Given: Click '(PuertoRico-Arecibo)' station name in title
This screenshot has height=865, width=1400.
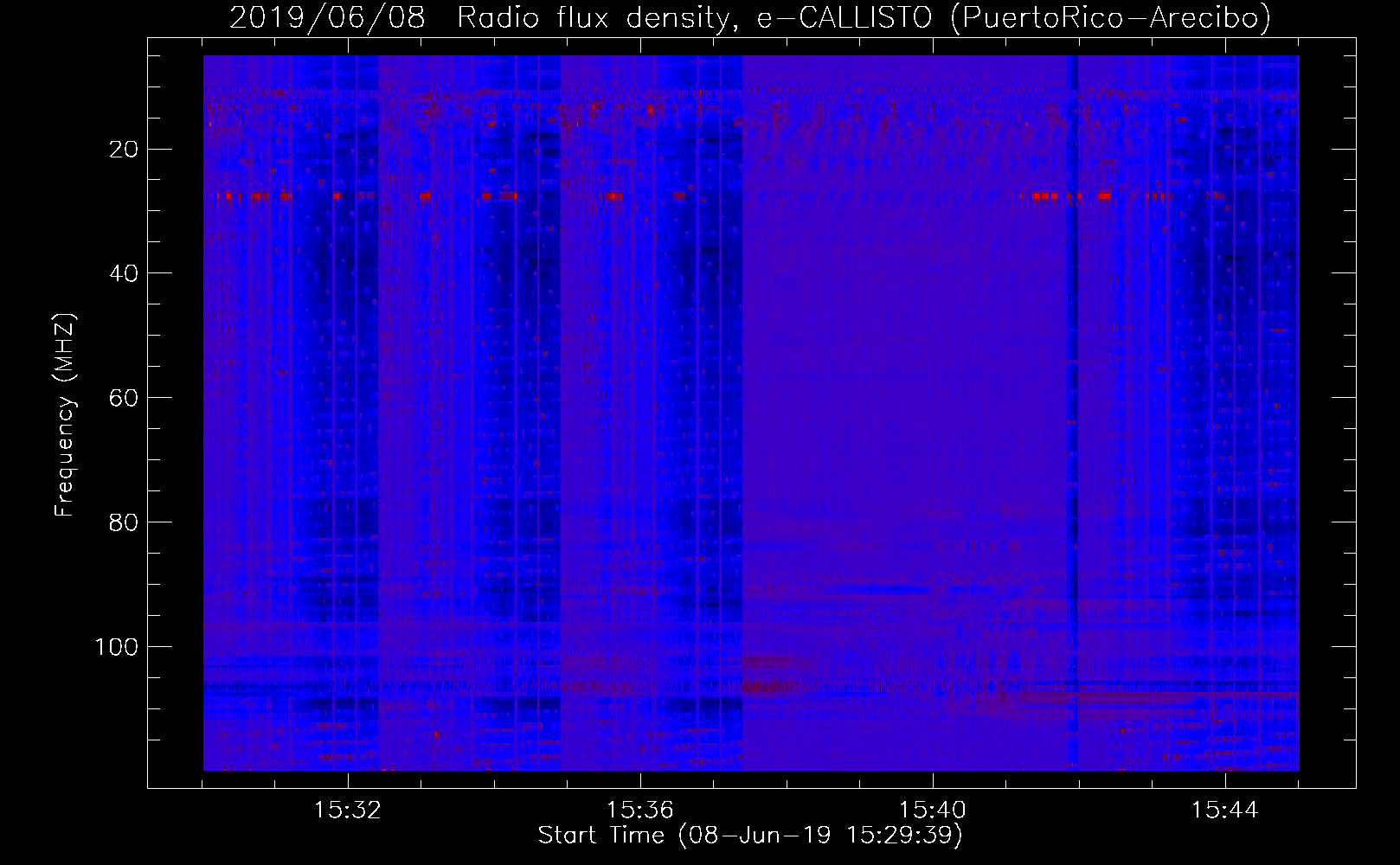Looking at the screenshot, I should coord(1111,18).
